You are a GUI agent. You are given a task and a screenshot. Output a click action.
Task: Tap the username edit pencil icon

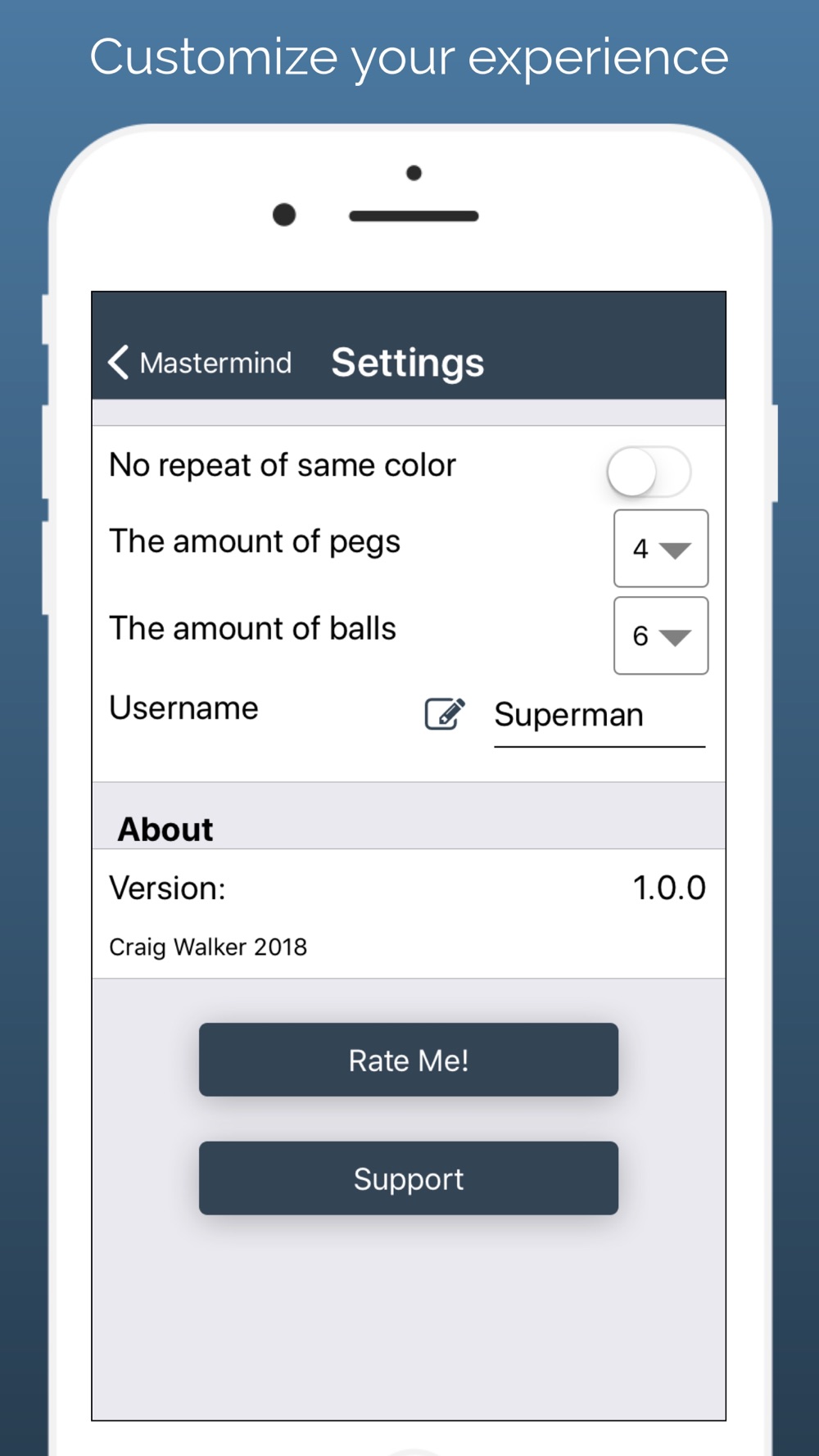(x=445, y=713)
